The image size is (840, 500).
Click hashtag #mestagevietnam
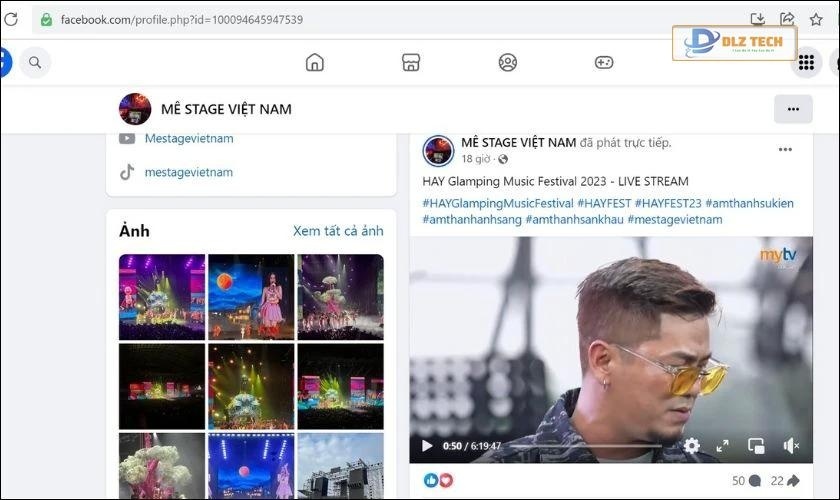click(x=675, y=219)
